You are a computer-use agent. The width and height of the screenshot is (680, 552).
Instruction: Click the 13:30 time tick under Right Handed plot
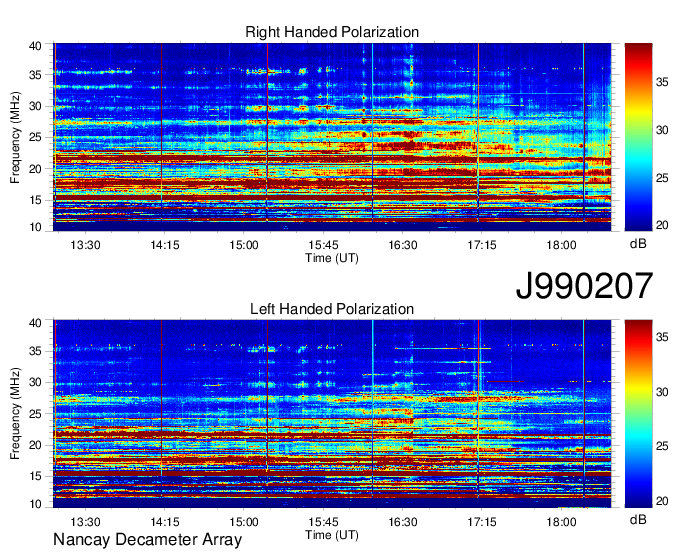click(x=85, y=245)
